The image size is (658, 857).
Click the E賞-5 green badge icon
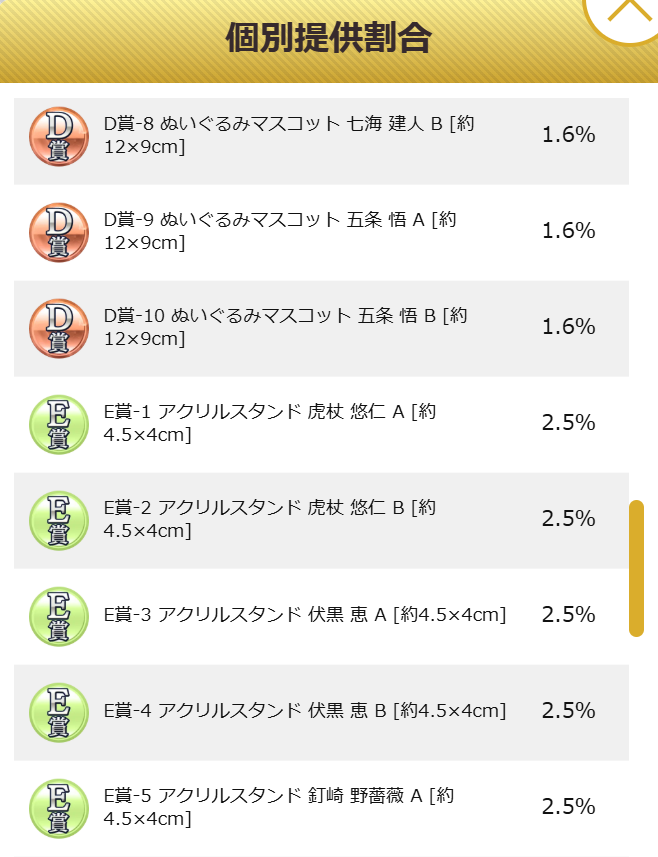[58, 808]
